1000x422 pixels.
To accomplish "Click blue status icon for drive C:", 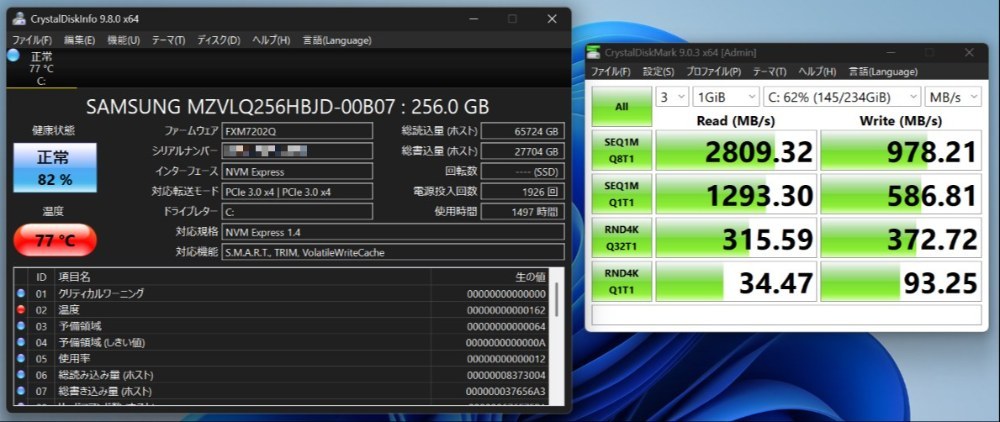I will coord(13,55).
